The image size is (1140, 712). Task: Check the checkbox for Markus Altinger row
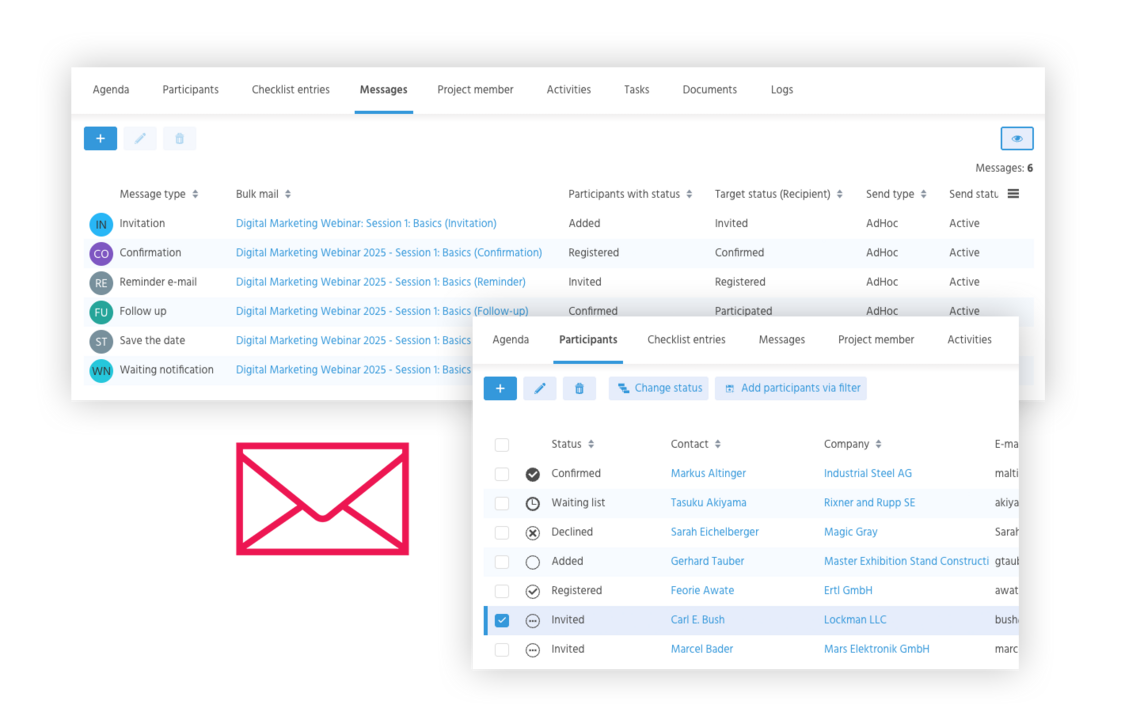coord(502,474)
